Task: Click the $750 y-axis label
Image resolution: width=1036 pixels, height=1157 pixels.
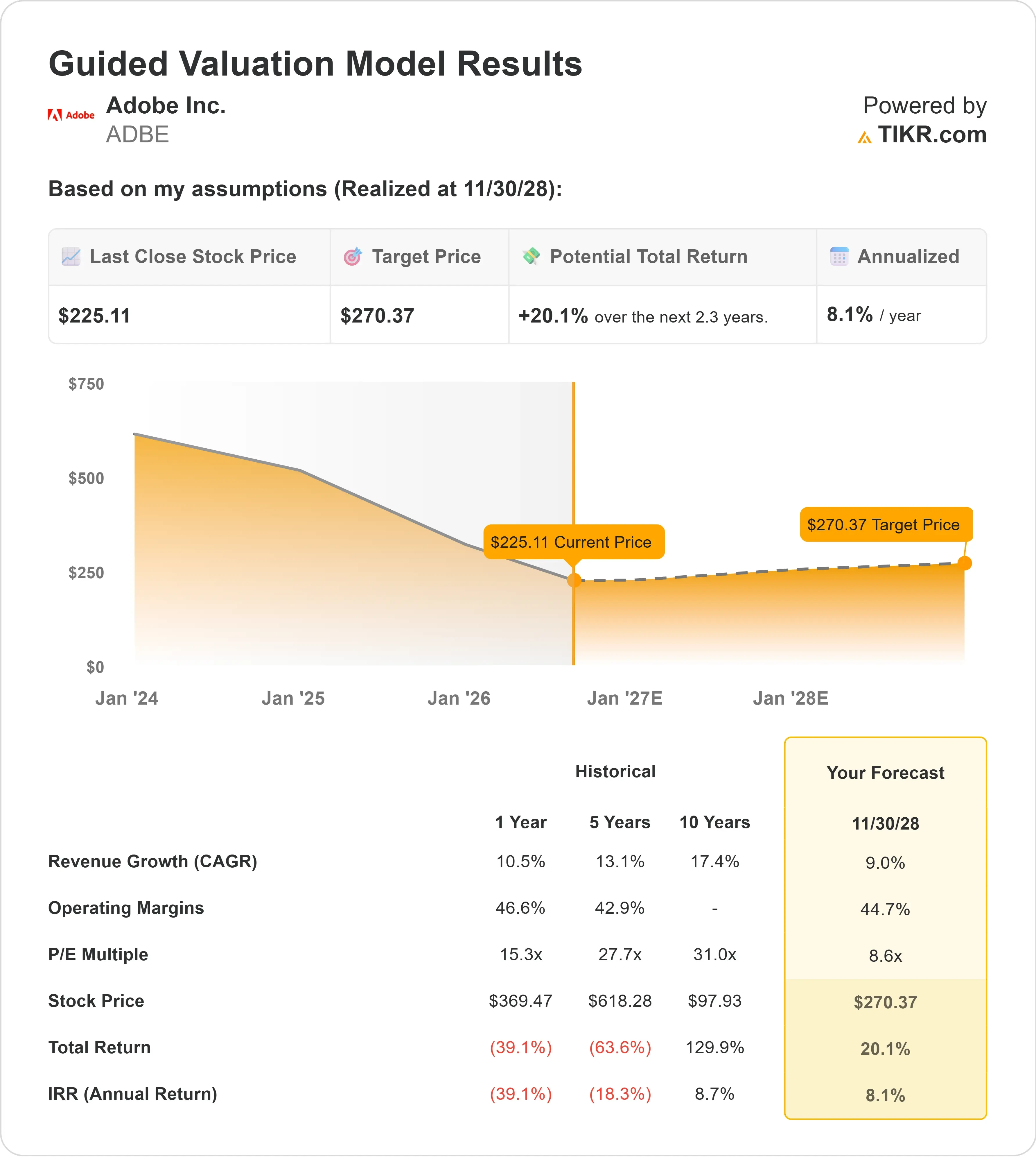Action: pyautogui.click(x=87, y=384)
